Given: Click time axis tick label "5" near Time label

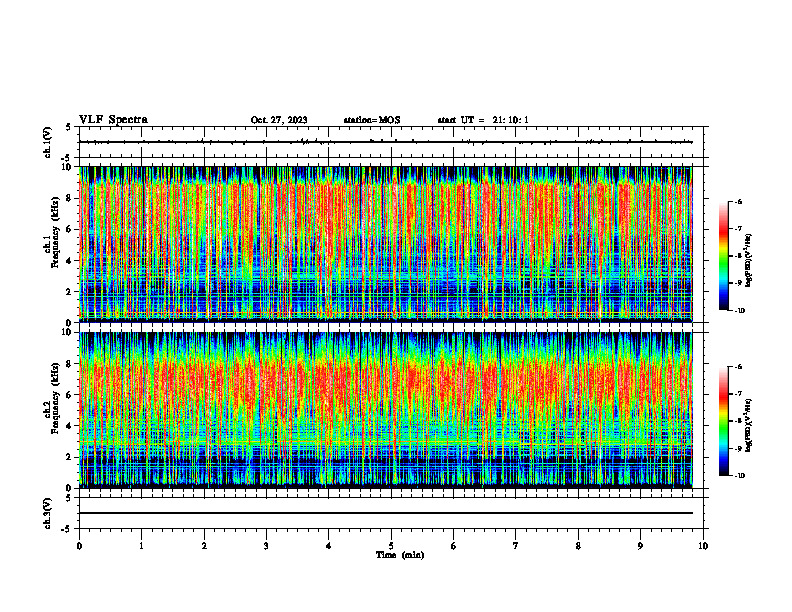Looking at the screenshot, I should pos(391,546).
